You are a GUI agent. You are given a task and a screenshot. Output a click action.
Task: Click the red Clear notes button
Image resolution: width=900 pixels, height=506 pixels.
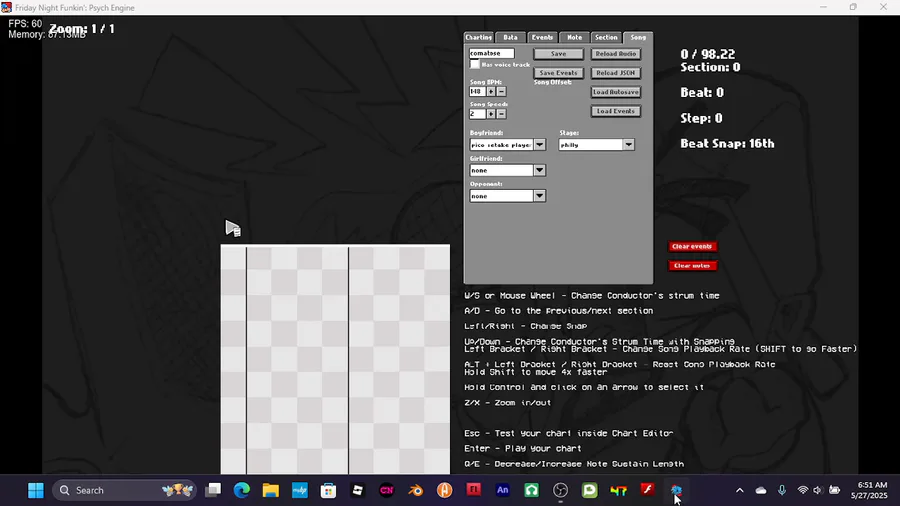click(x=692, y=266)
